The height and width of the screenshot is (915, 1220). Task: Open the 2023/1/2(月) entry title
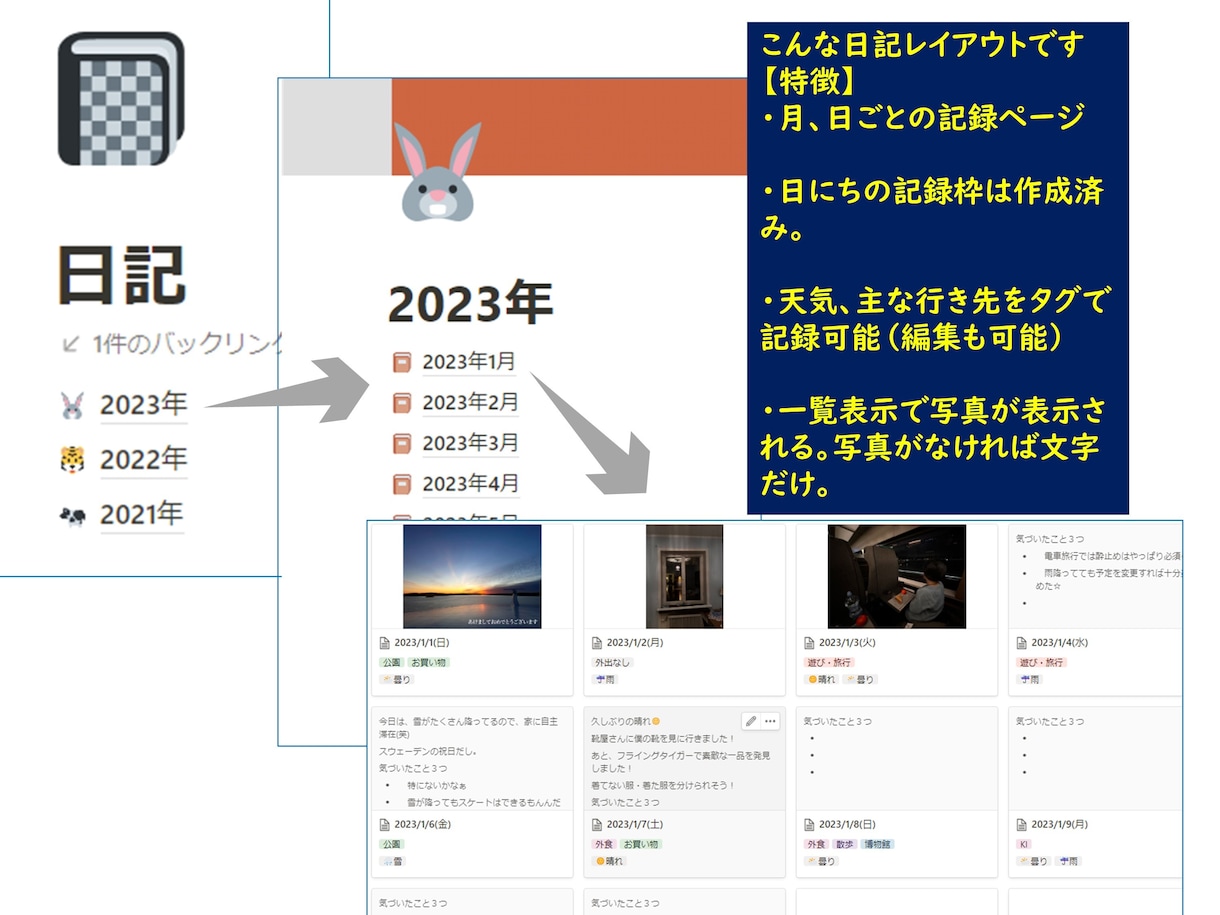pyautogui.click(x=635, y=643)
